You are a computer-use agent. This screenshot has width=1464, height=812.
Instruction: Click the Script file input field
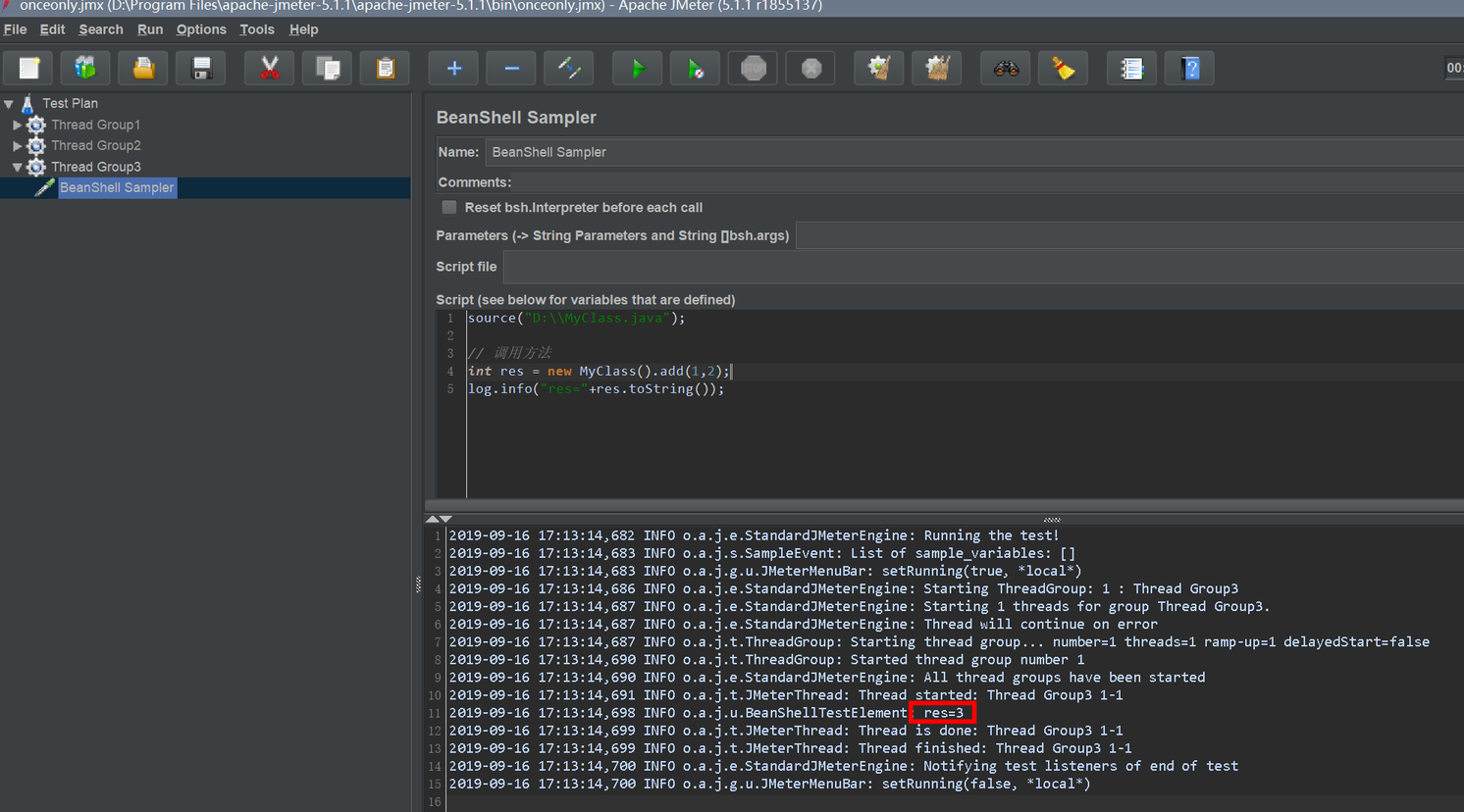(984, 267)
